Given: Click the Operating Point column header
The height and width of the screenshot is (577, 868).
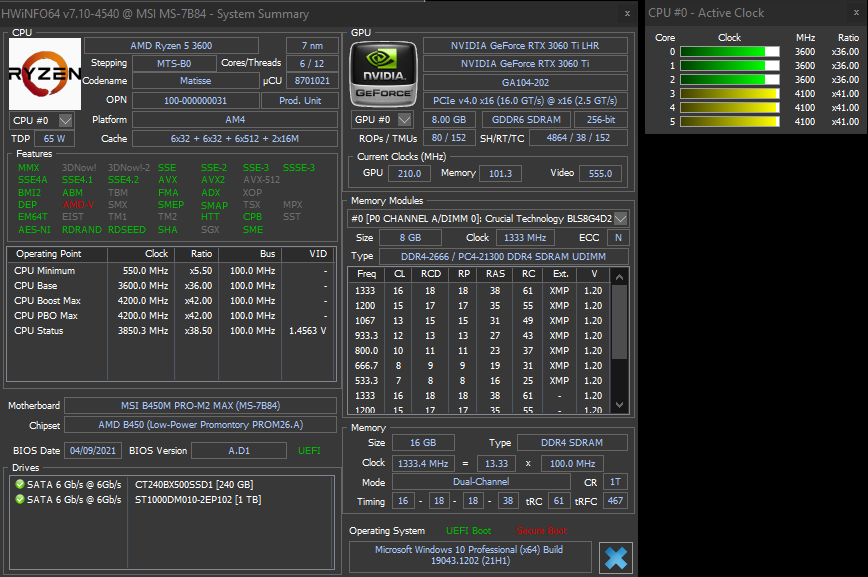Looking at the screenshot, I should pyautogui.click(x=57, y=254).
